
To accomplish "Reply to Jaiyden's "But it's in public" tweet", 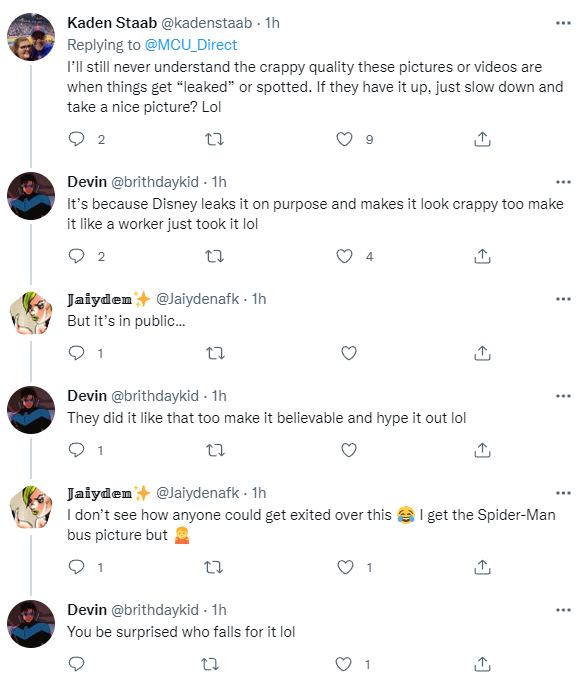I will [76, 353].
